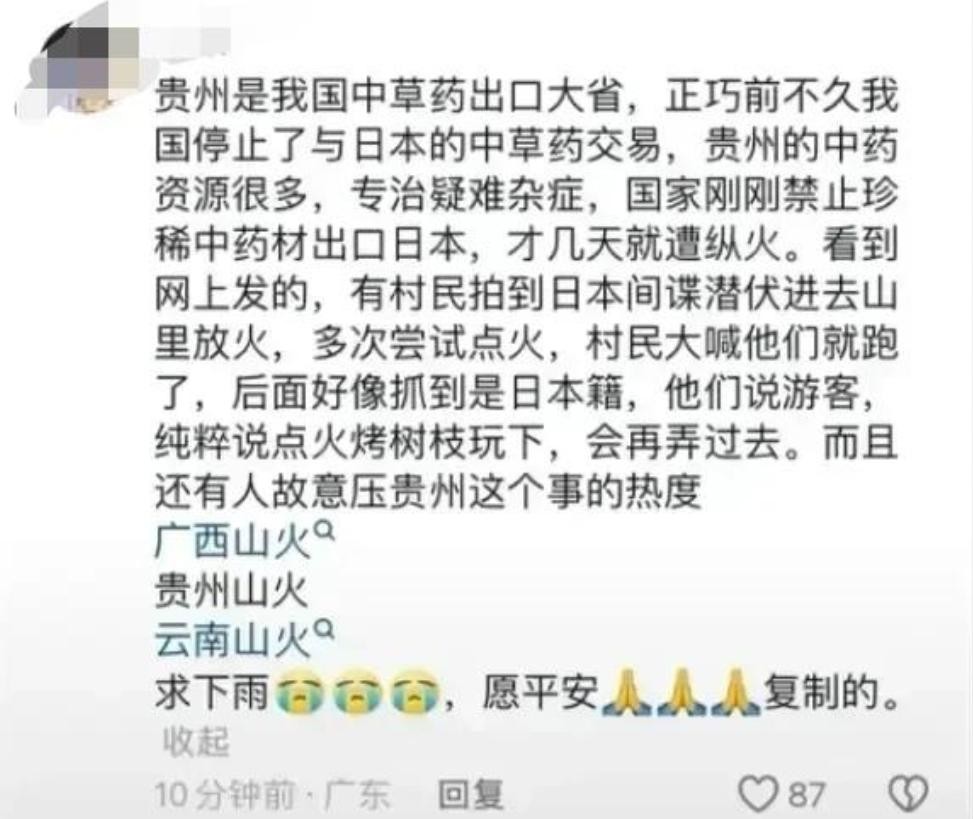This screenshot has height=819, width=973.
Task: Click the 复制的 text at comment end
Action: coord(832,692)
